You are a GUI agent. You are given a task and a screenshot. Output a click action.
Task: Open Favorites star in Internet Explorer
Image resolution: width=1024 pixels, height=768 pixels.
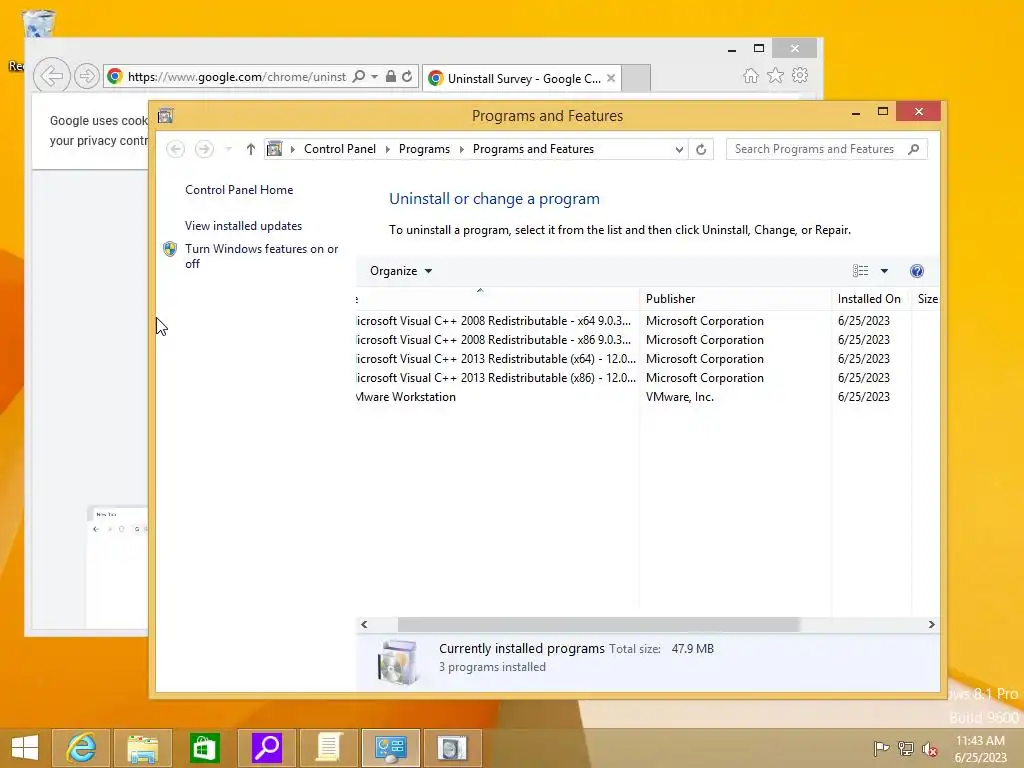pos(775,76)
